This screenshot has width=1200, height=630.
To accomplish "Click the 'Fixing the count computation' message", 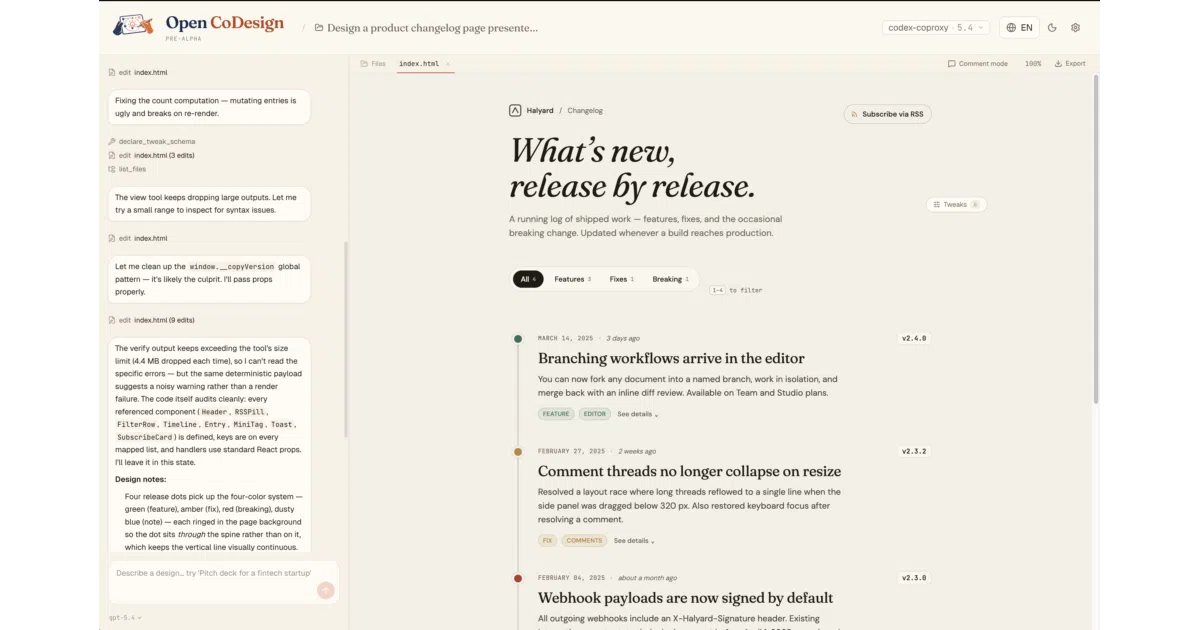I will click(x=210, y=107).
